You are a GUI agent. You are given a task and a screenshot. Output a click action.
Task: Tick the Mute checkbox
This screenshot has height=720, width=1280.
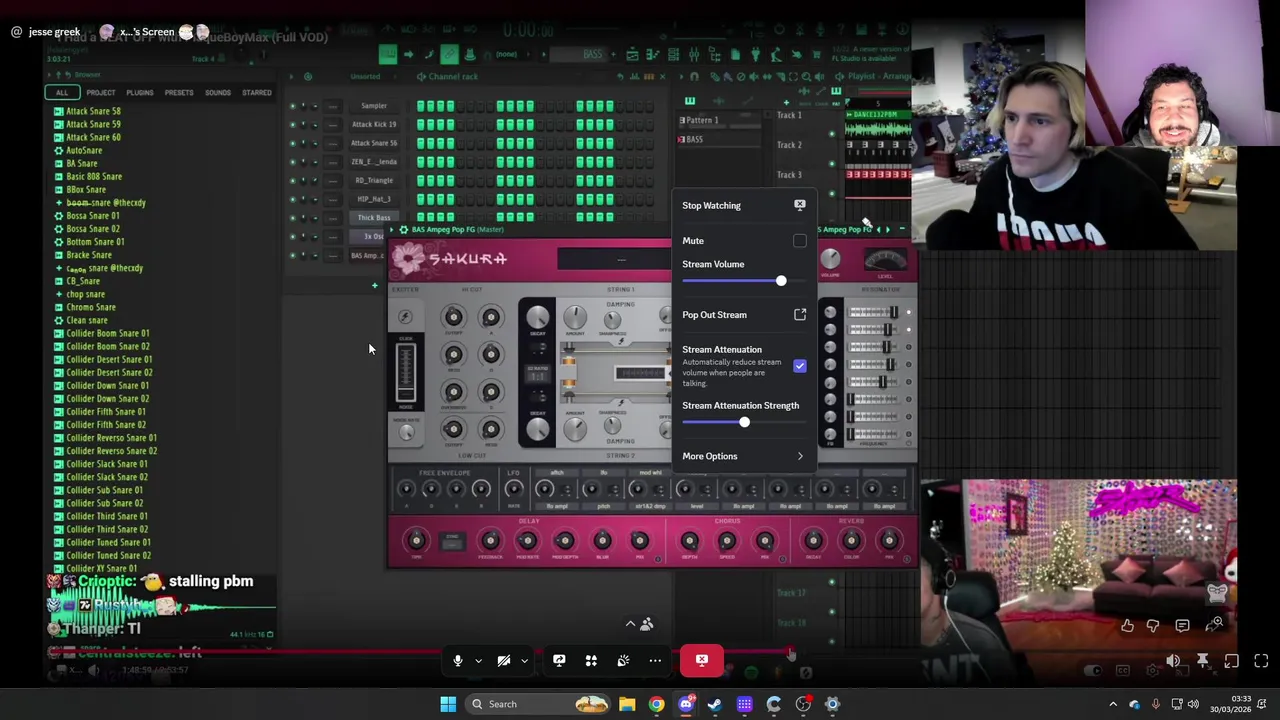click(800, 241)
